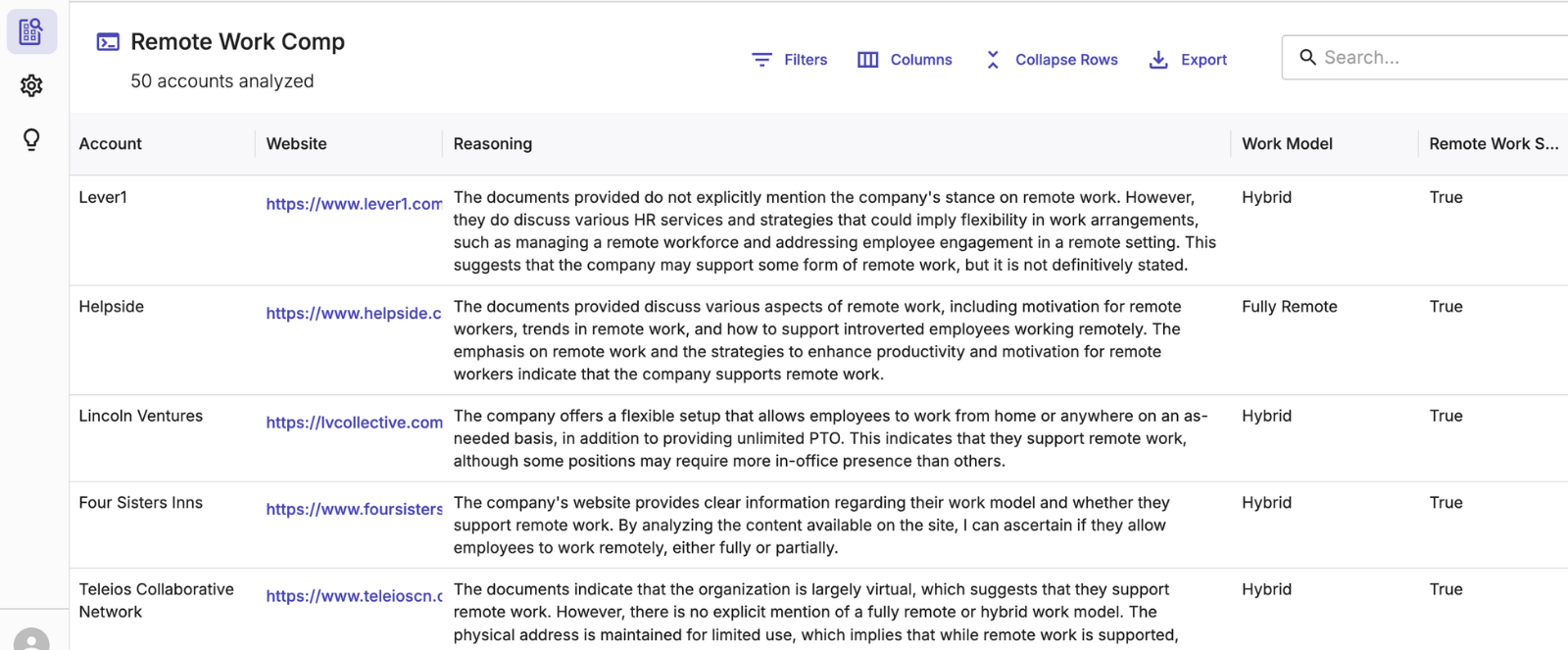Click the user avatar icon
The height and width of the screenshot is (650, 1568).
pyautogui.click(x=31, y=639)
